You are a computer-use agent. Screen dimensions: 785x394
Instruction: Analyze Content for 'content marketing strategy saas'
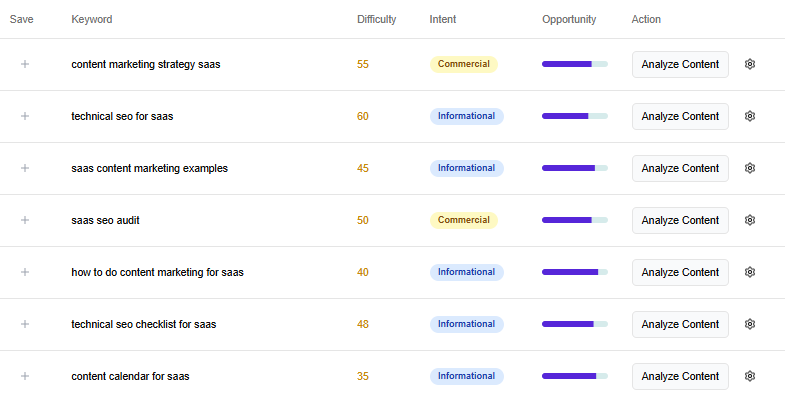[680, 64]
